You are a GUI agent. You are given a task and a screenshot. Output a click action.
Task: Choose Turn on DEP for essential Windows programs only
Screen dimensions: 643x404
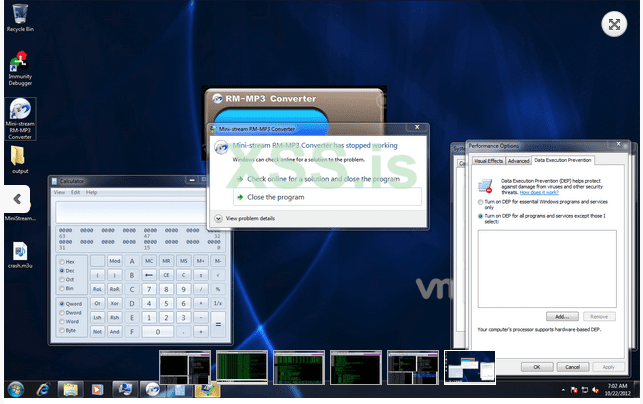point(480,203)
